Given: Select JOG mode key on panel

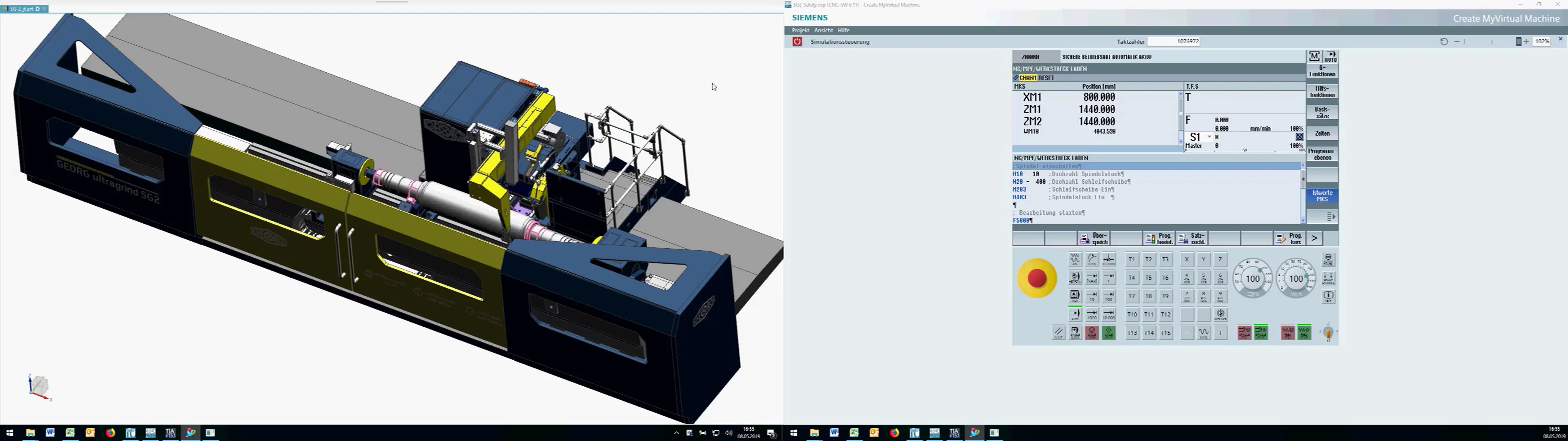Looking at the screenshot, I should click(1075, 259).
